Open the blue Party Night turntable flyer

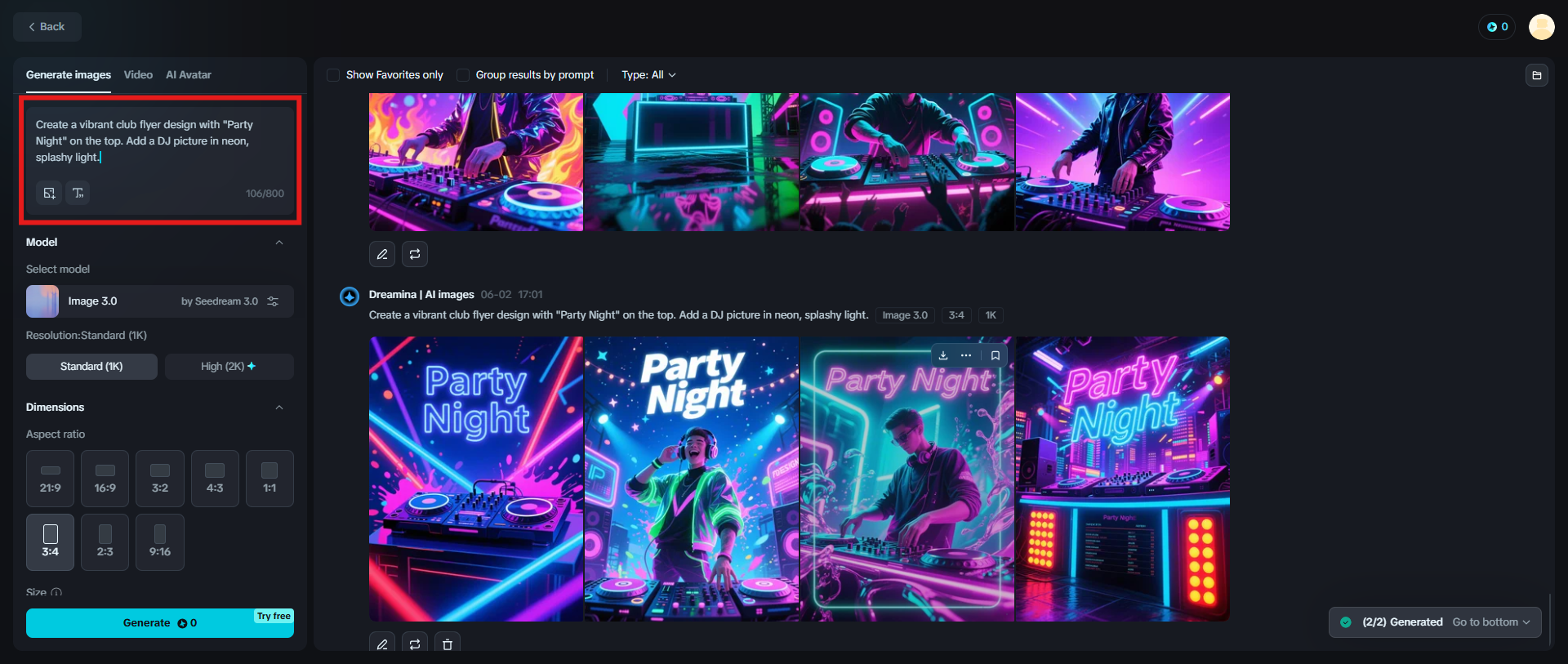pos(476,479)
